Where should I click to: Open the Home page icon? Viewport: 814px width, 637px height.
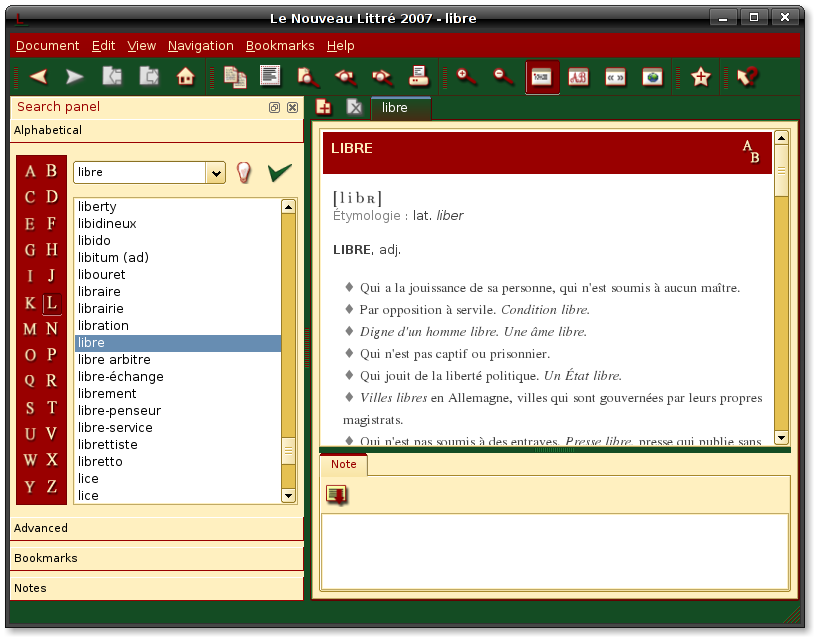186,77
